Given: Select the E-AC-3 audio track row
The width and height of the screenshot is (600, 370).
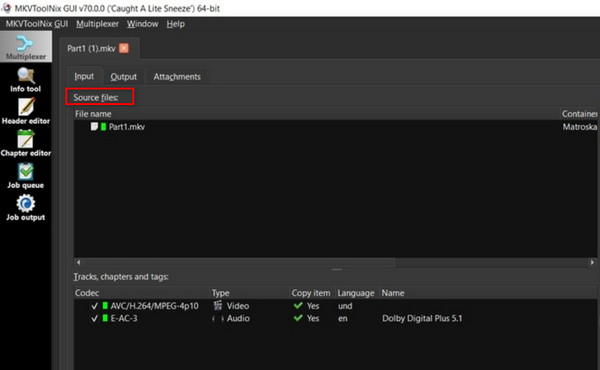Looking at the screenshot, I should [336, 318].
